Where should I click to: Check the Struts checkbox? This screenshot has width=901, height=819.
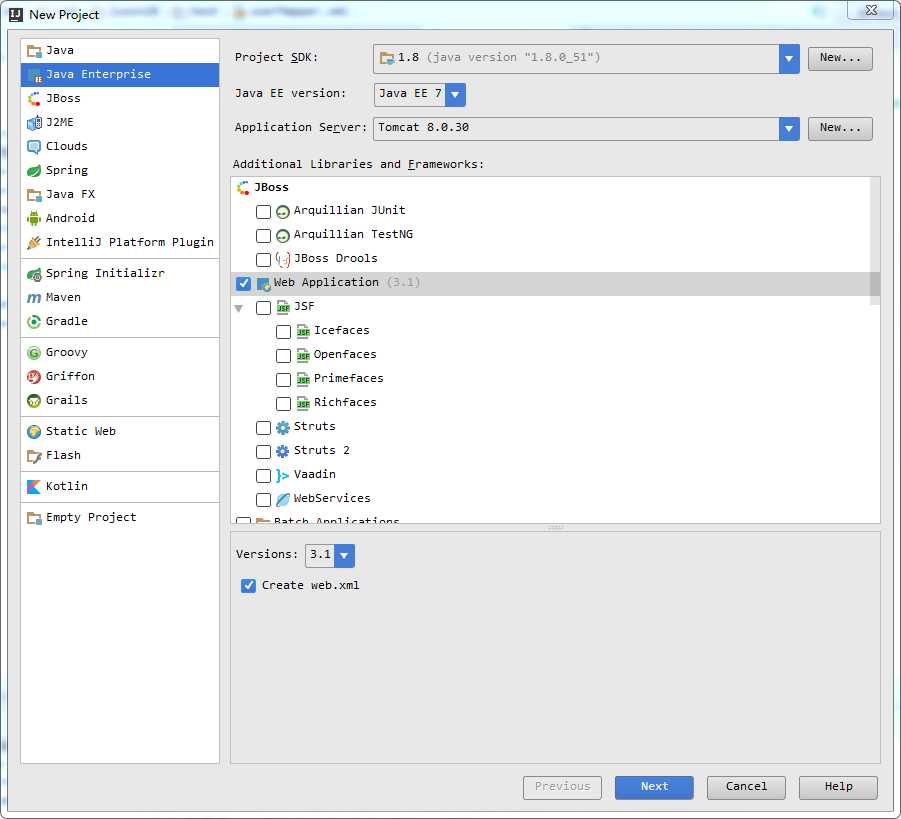pyautogui.click(x=263, y=428)
